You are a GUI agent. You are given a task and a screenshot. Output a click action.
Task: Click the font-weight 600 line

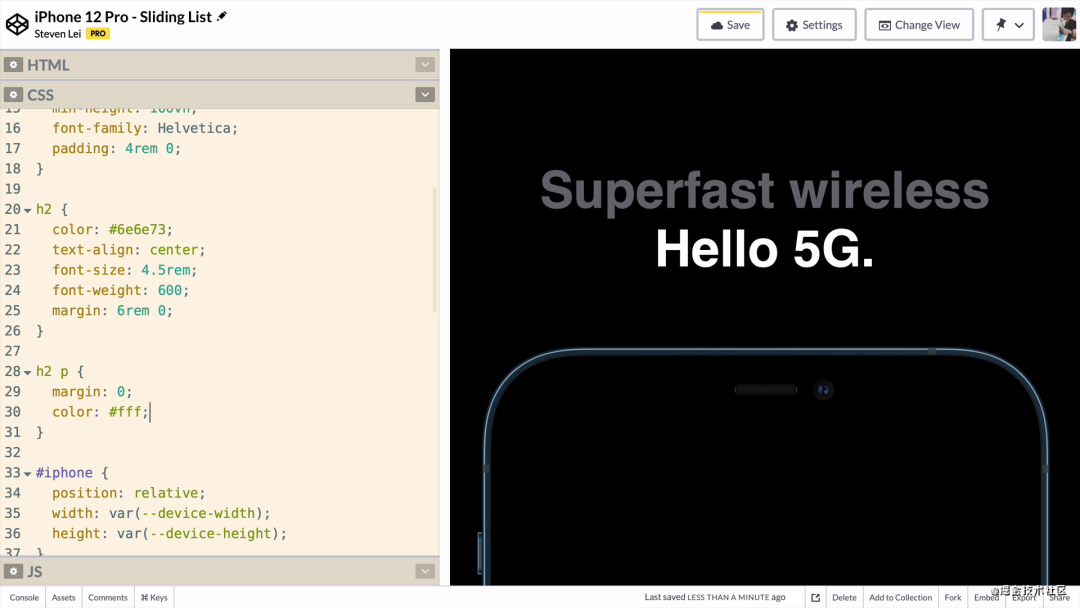tap(121, 290)
